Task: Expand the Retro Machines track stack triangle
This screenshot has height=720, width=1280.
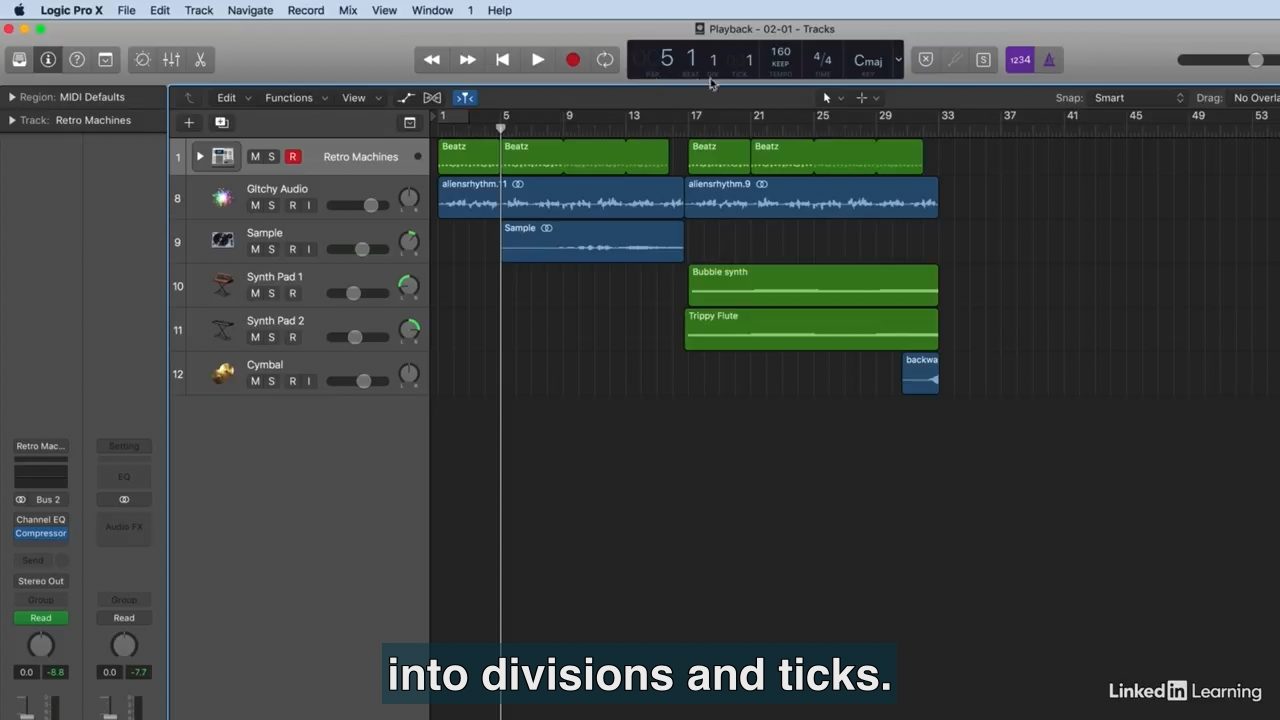Action: 199,157
